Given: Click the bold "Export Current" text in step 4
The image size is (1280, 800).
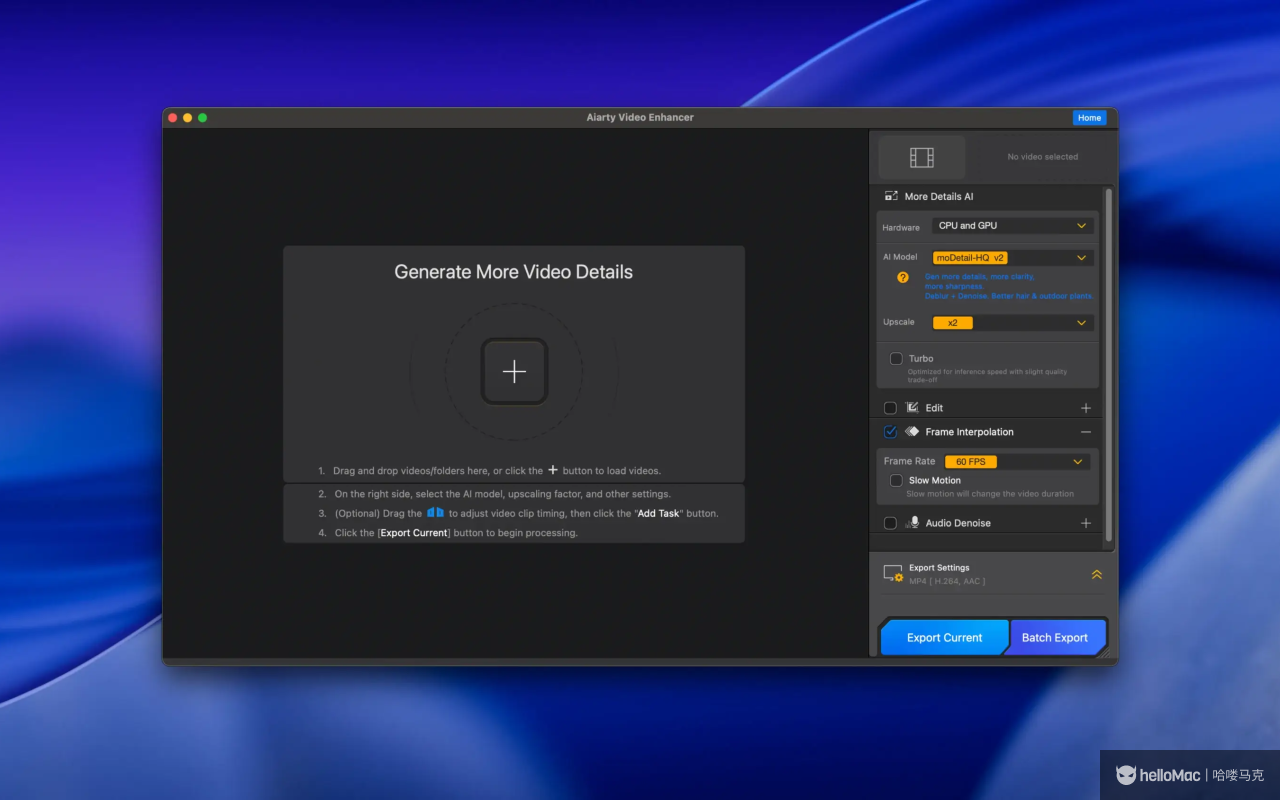Looking at the screenshot, I should tap(414, 533).
